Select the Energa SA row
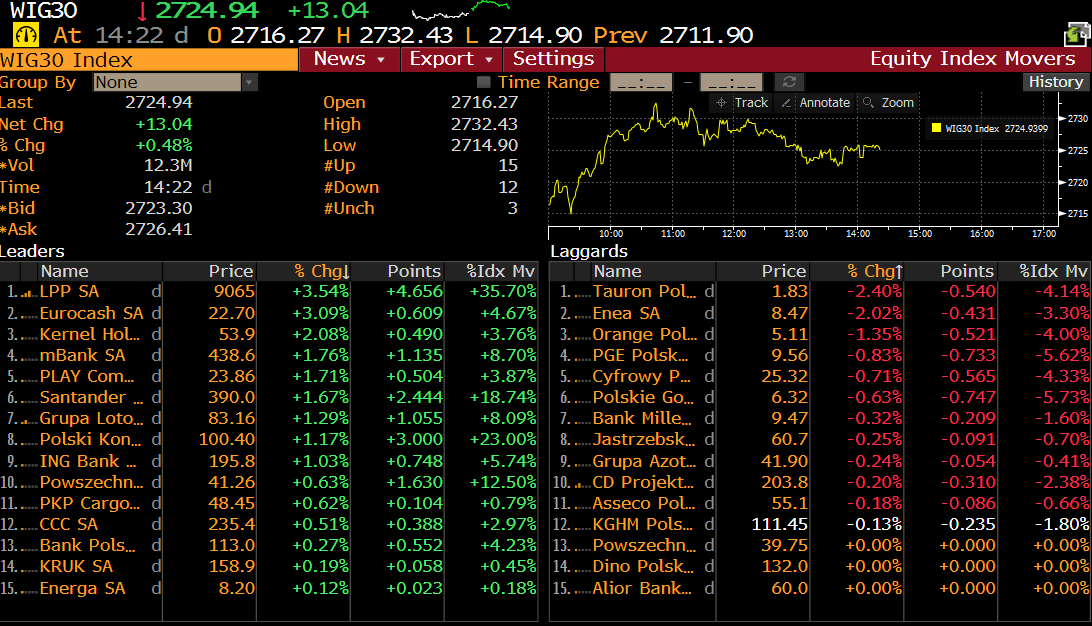Screen dimensions: 1092x626 [x=269, y=588]
